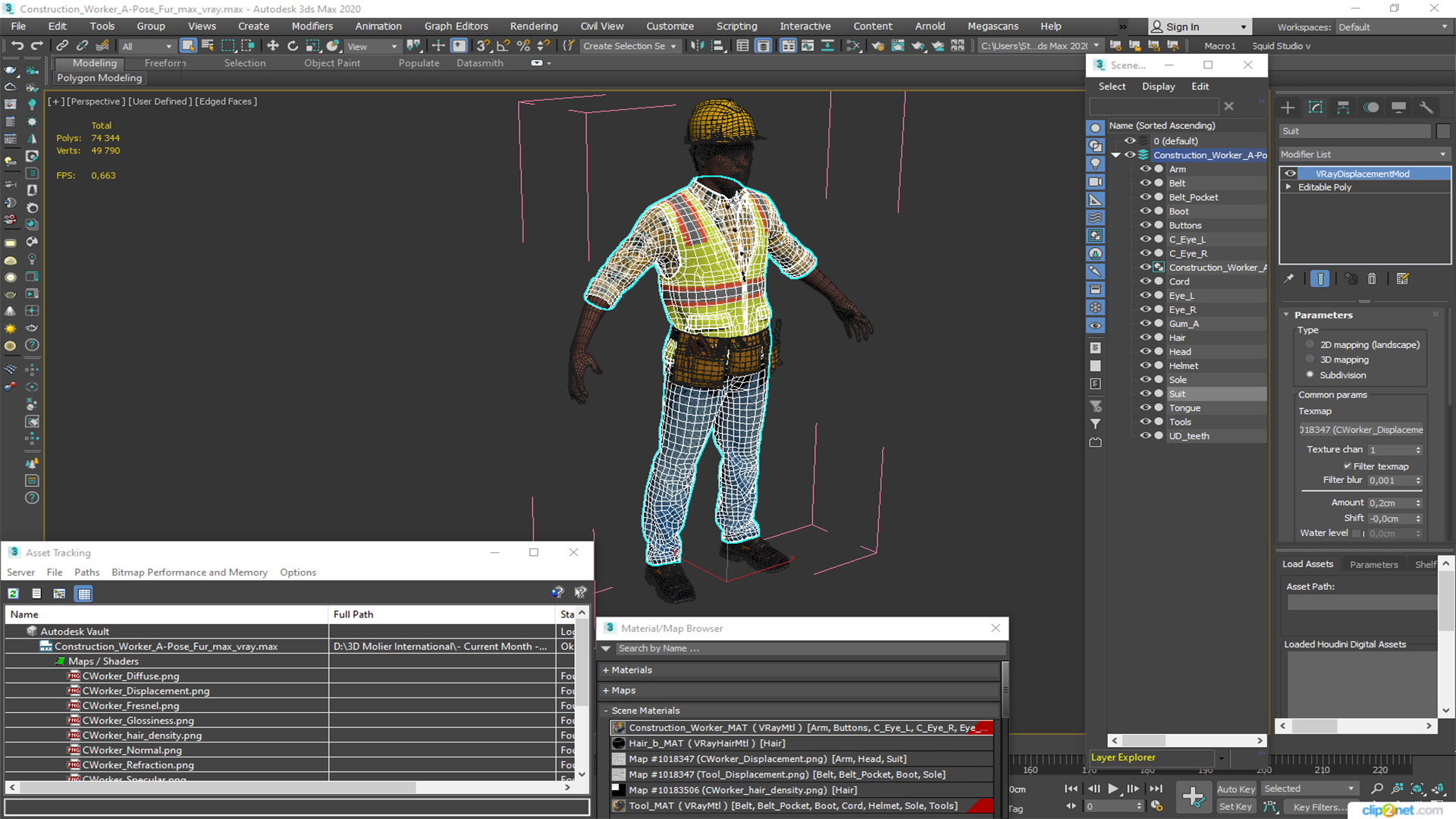Open the Create tab in command panel
The height and width of the screenshot is (819, 1456).
(1288, 107)
